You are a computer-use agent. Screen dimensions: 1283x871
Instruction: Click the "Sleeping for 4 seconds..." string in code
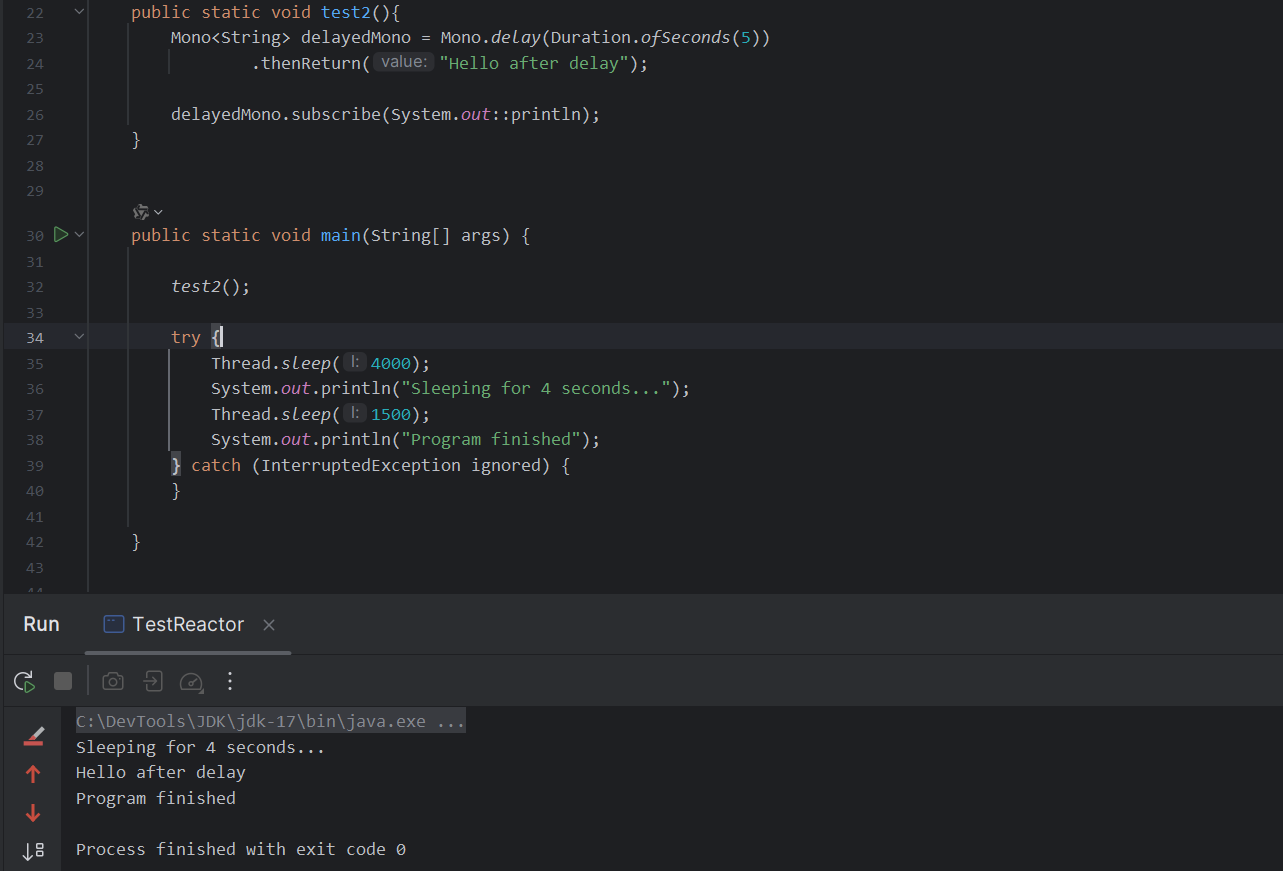pos(535,388)
